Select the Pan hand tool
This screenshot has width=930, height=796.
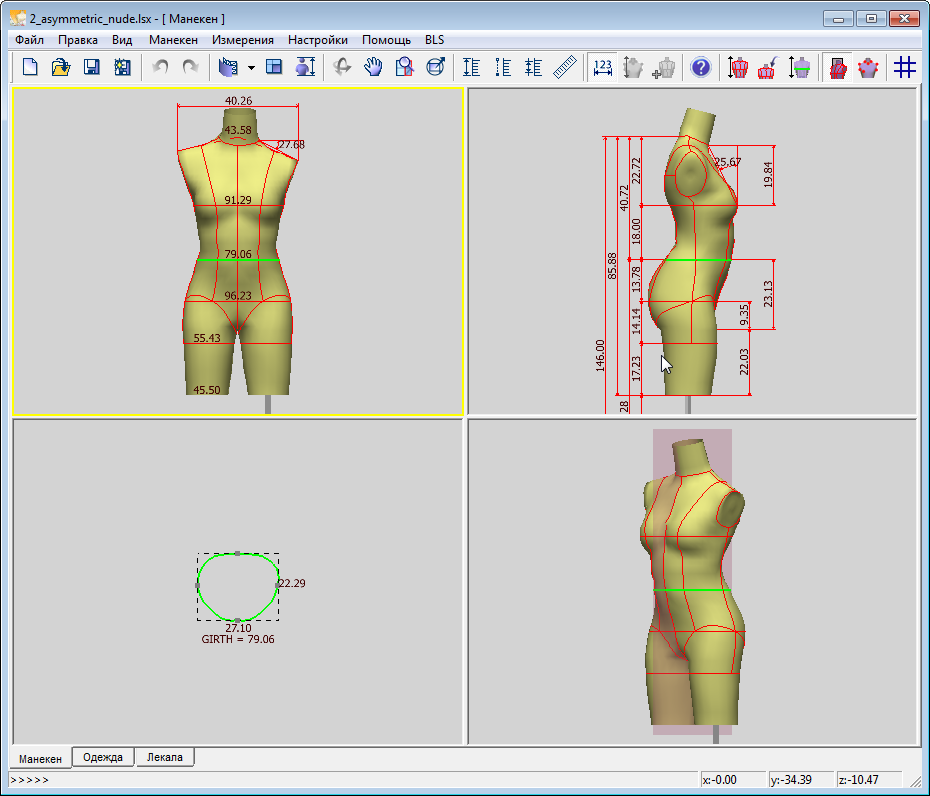tap(373, 68)
